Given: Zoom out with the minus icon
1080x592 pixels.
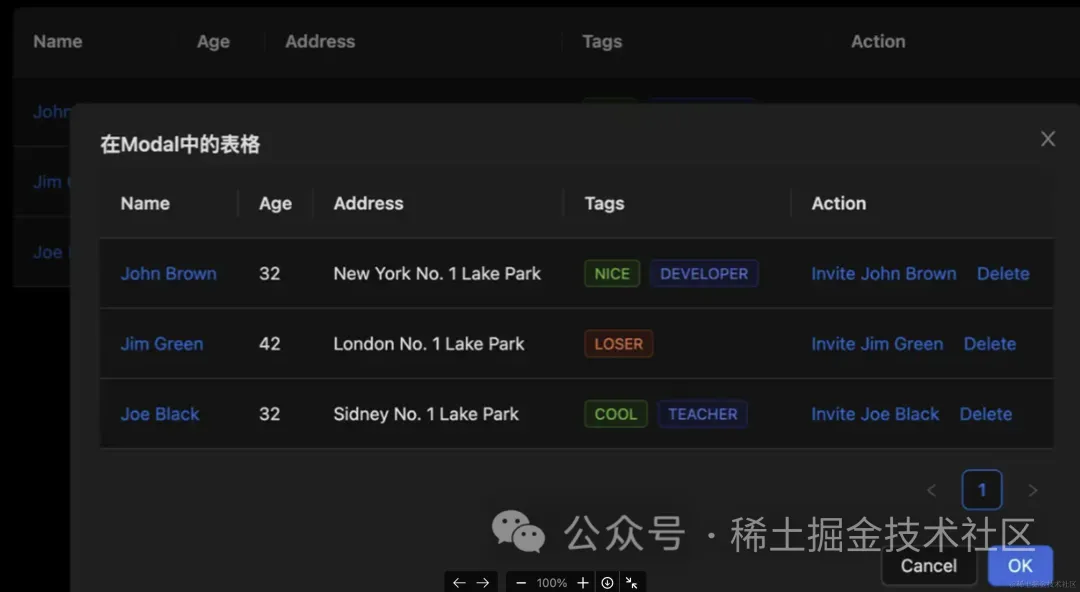Looking at the screenshot, I should point(521,583).
